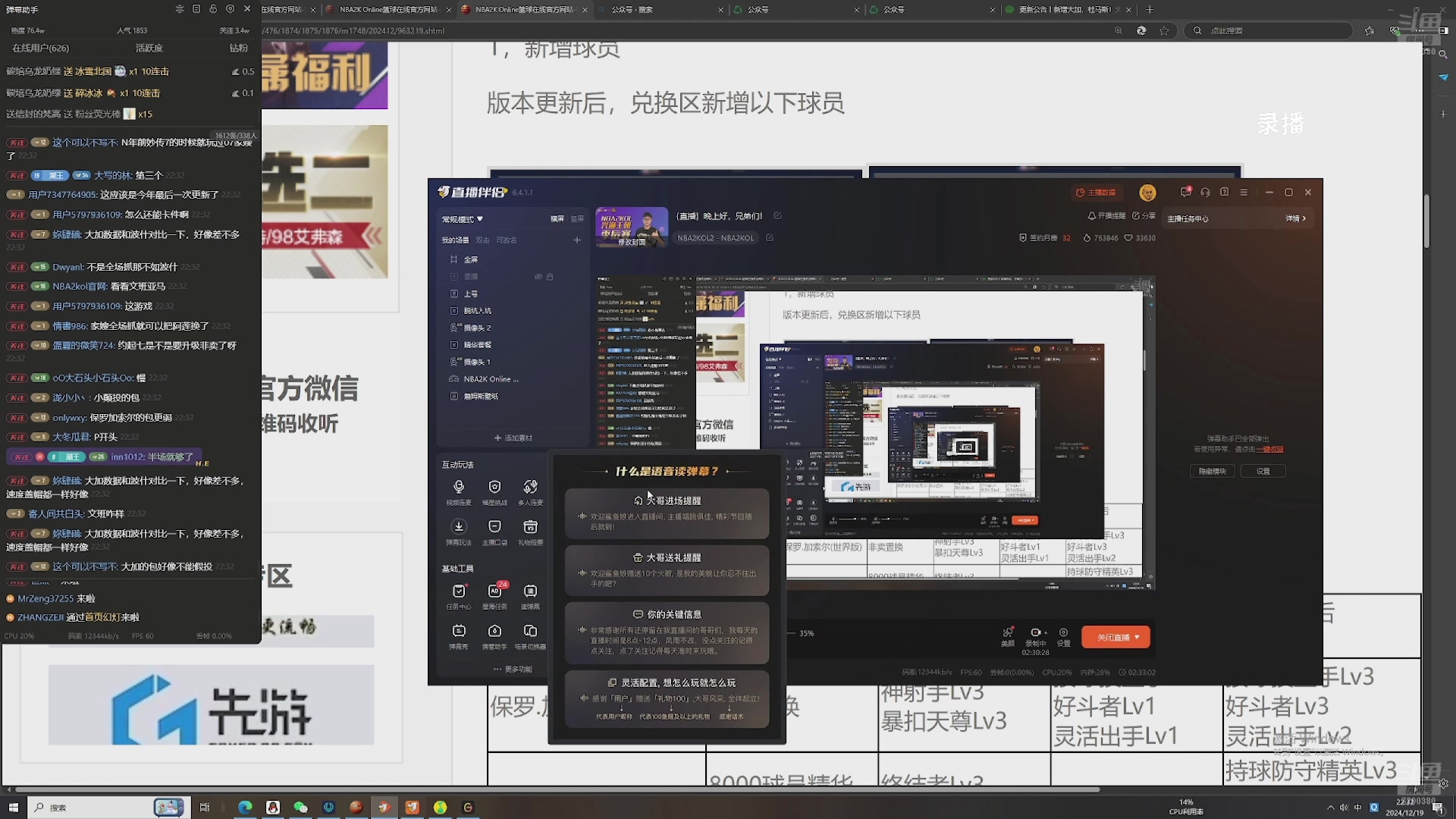Open 星海任务 with 24 badge
Screen dimensions: 1456x819
point(494,596)
